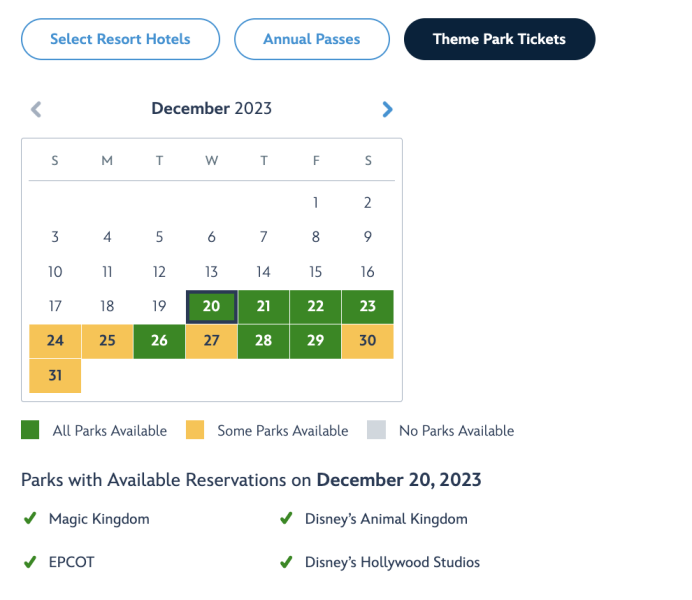The height and width of the screenshot is (600, 692).
Task: Select December 30 on the calendar
Action: tap(368, 341)
